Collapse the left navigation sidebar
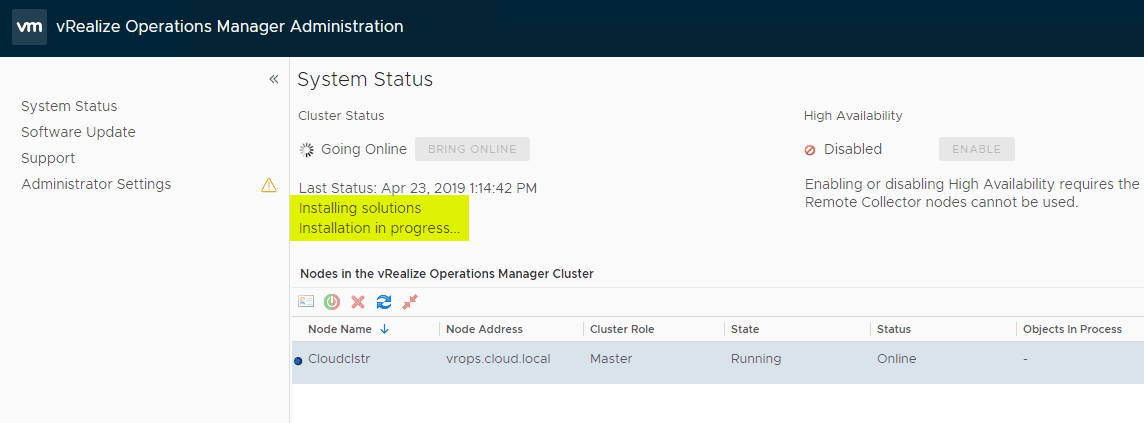Viewport: 1144px width, 423px height. click(273, 79)
